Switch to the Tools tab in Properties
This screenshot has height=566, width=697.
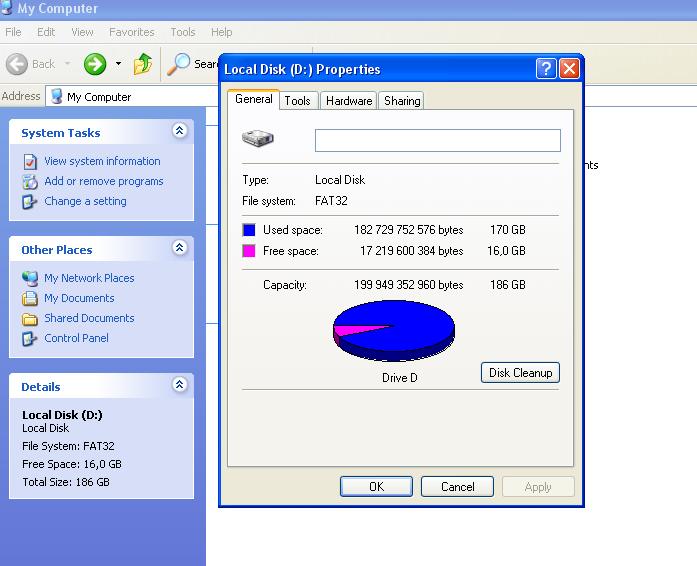tap(297, 101)
